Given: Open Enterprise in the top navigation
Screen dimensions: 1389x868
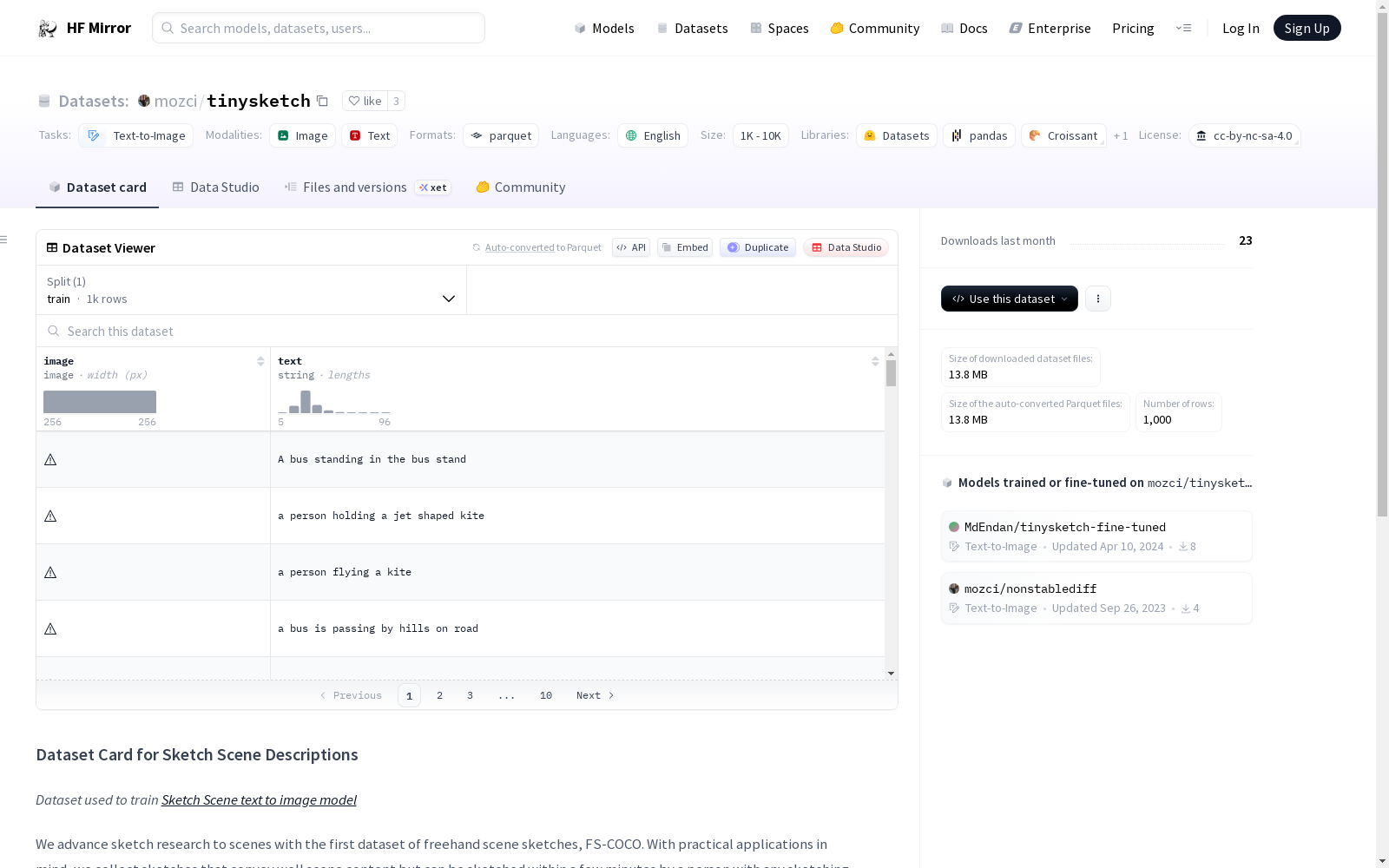Looking at the screenshot, I should pos(1050,28).
